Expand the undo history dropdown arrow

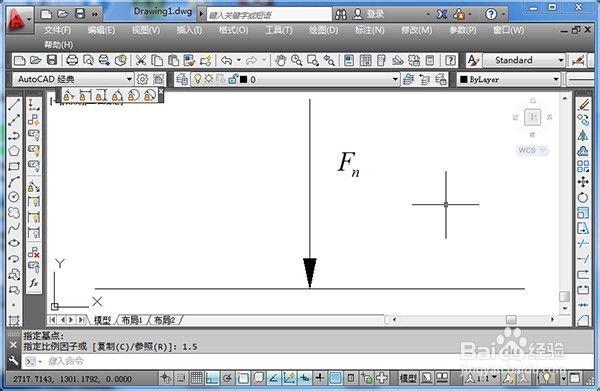(x=239, y=60)
